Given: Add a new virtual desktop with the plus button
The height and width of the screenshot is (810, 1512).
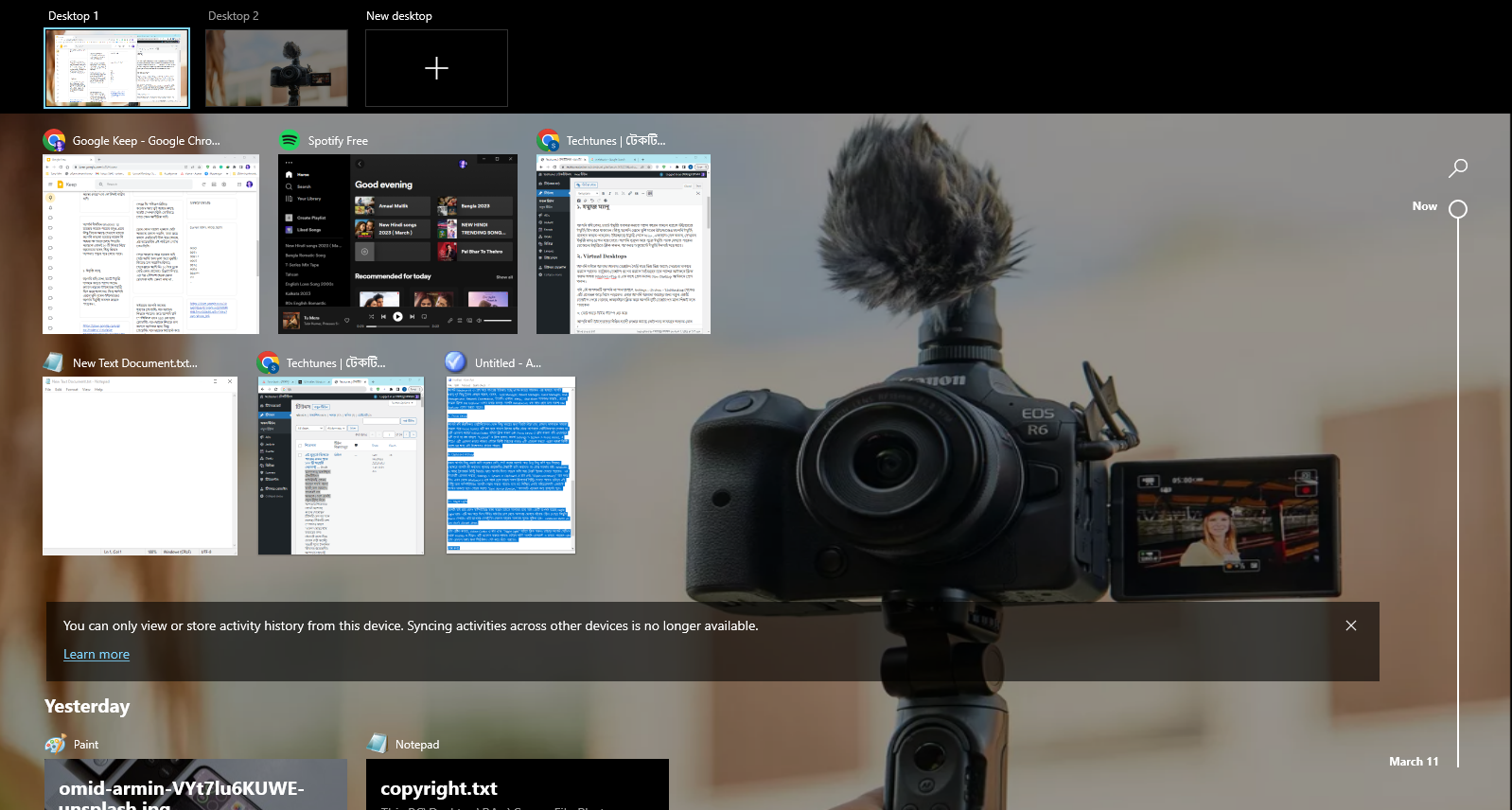Looking at the screenshot, I should pos(436,68).
